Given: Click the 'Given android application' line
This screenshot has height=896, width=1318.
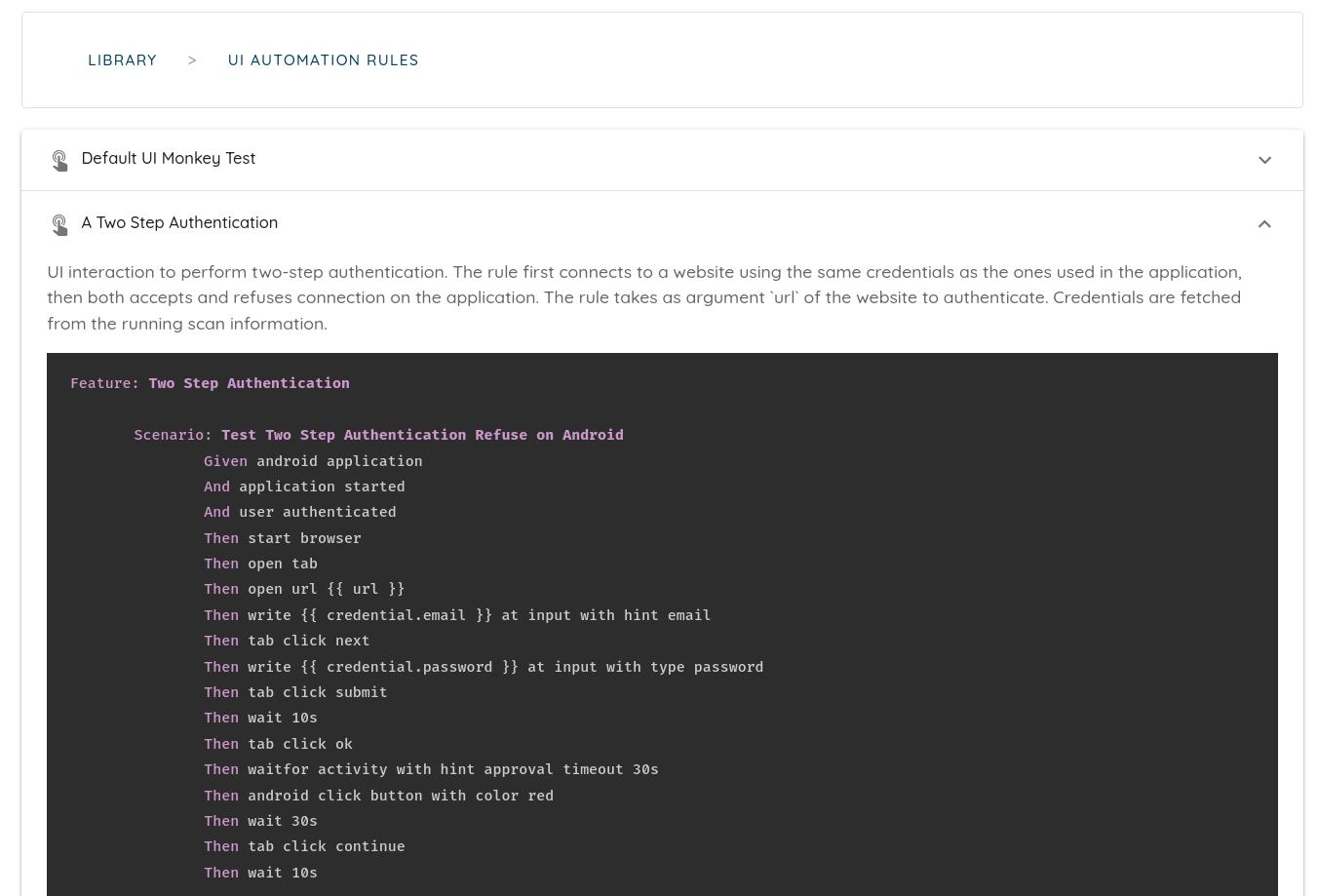Looking at the screenshot, I should coord(313,461).
